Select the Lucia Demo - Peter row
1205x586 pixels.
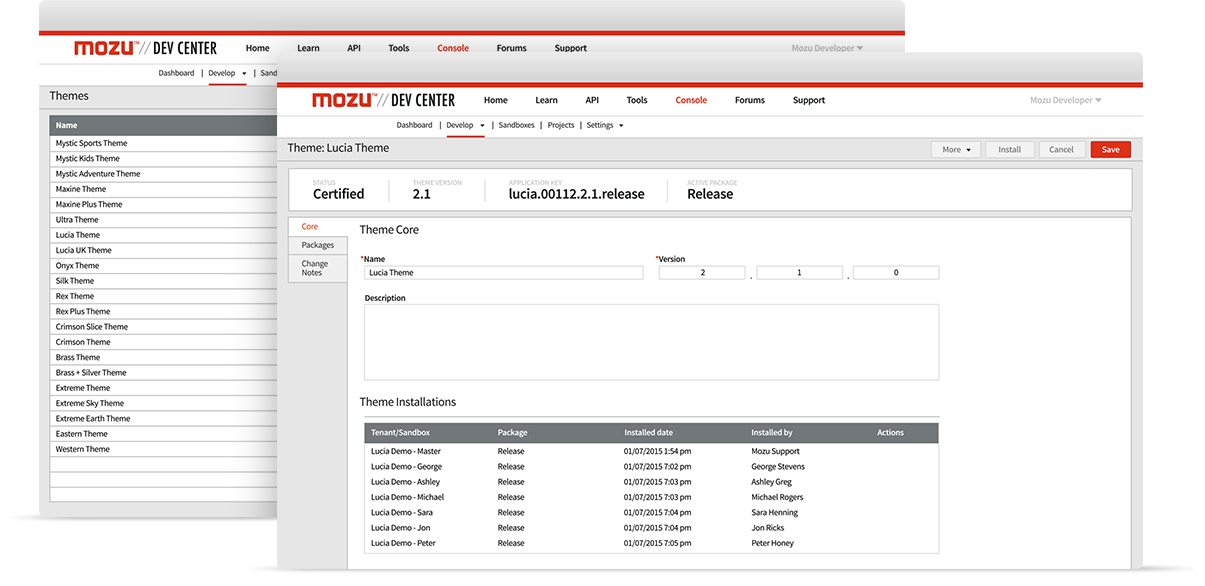point(651,543)
